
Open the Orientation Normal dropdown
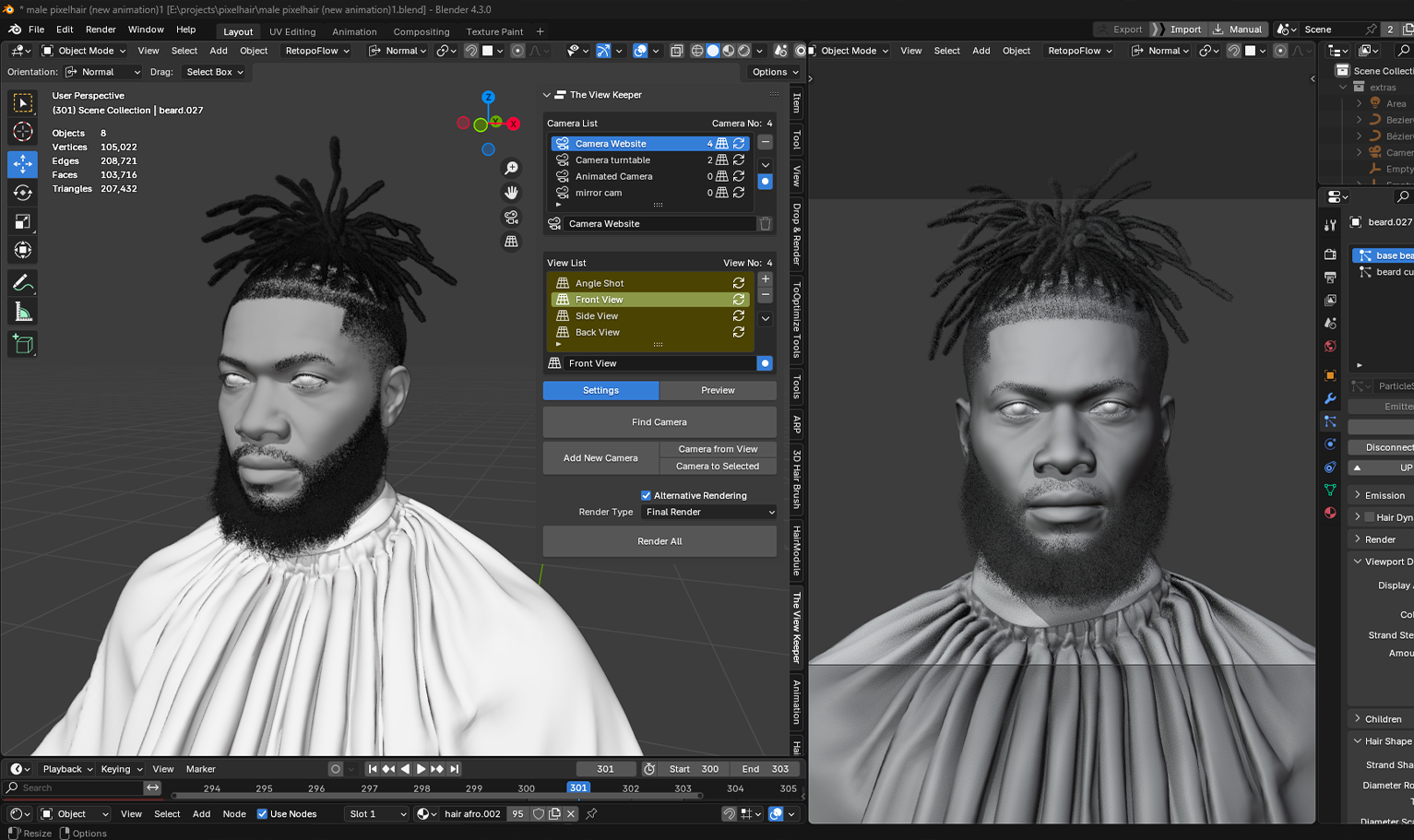click(102, 72)
